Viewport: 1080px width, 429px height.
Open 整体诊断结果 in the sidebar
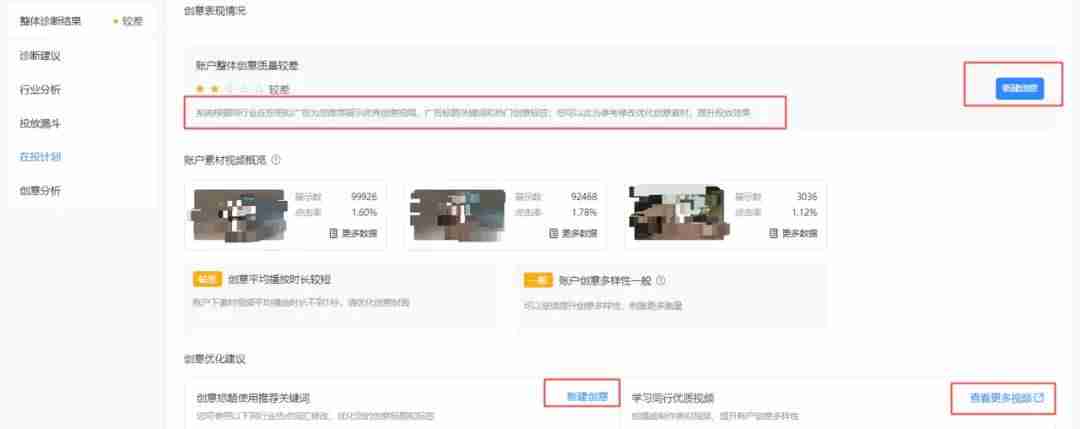click(50, 21)
